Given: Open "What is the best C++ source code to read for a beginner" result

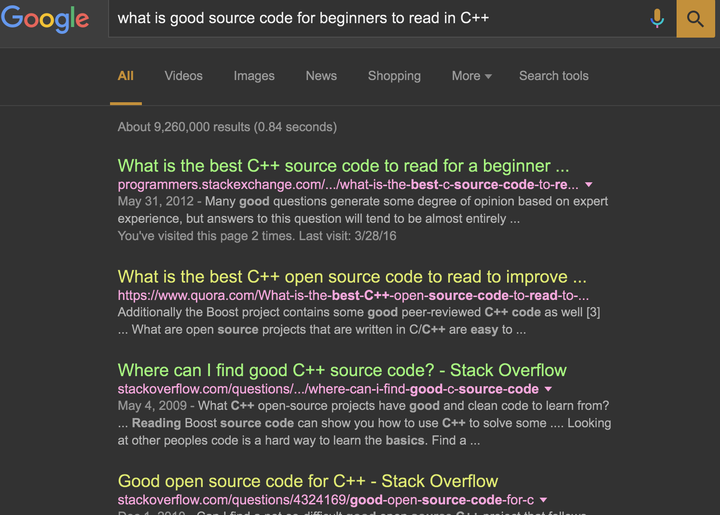Looking at the screenshot, I should (343, 166).
